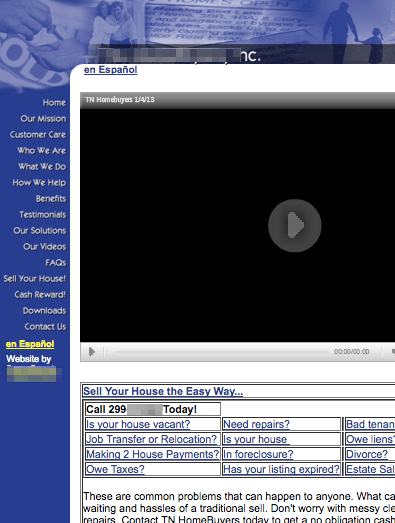
Task: Open Contact Us from the sidebar
Action: (x=45, y=327)
